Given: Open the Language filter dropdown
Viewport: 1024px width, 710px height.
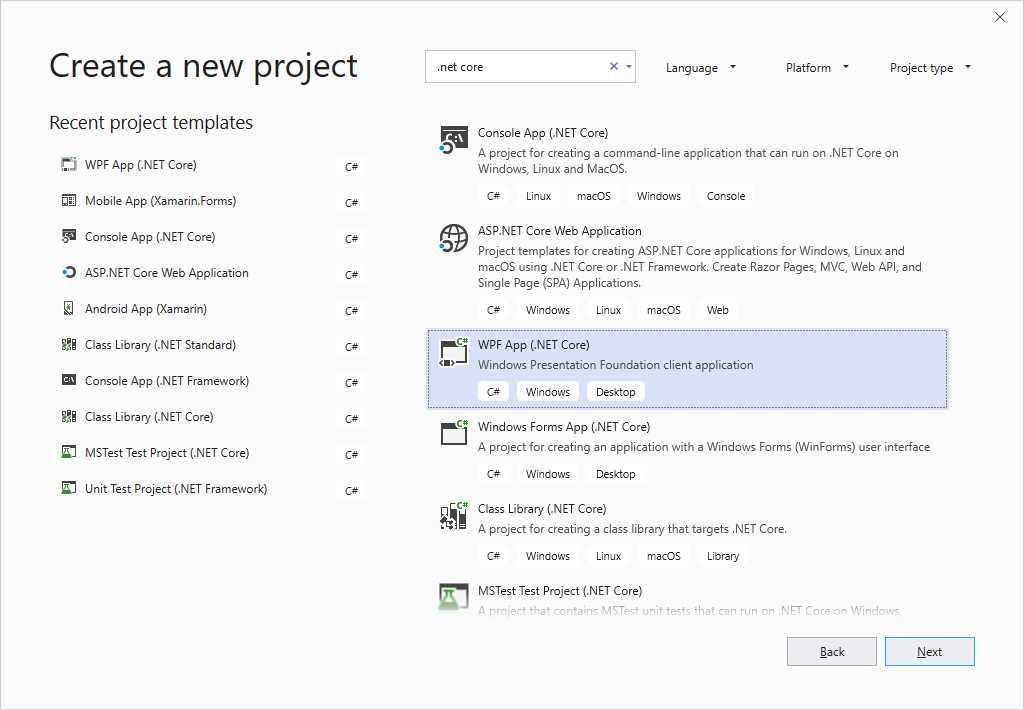Looking at the screenshot, I should [701, 67].
